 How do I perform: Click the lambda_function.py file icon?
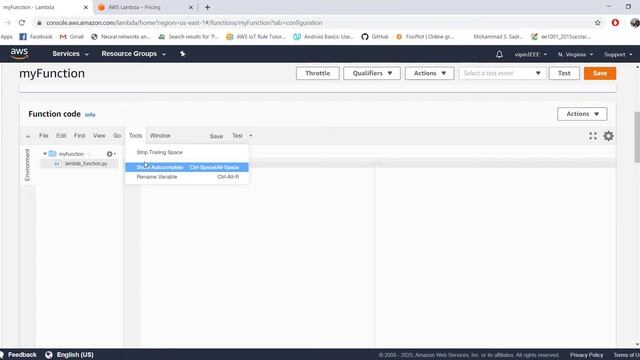tap(58, 164)
